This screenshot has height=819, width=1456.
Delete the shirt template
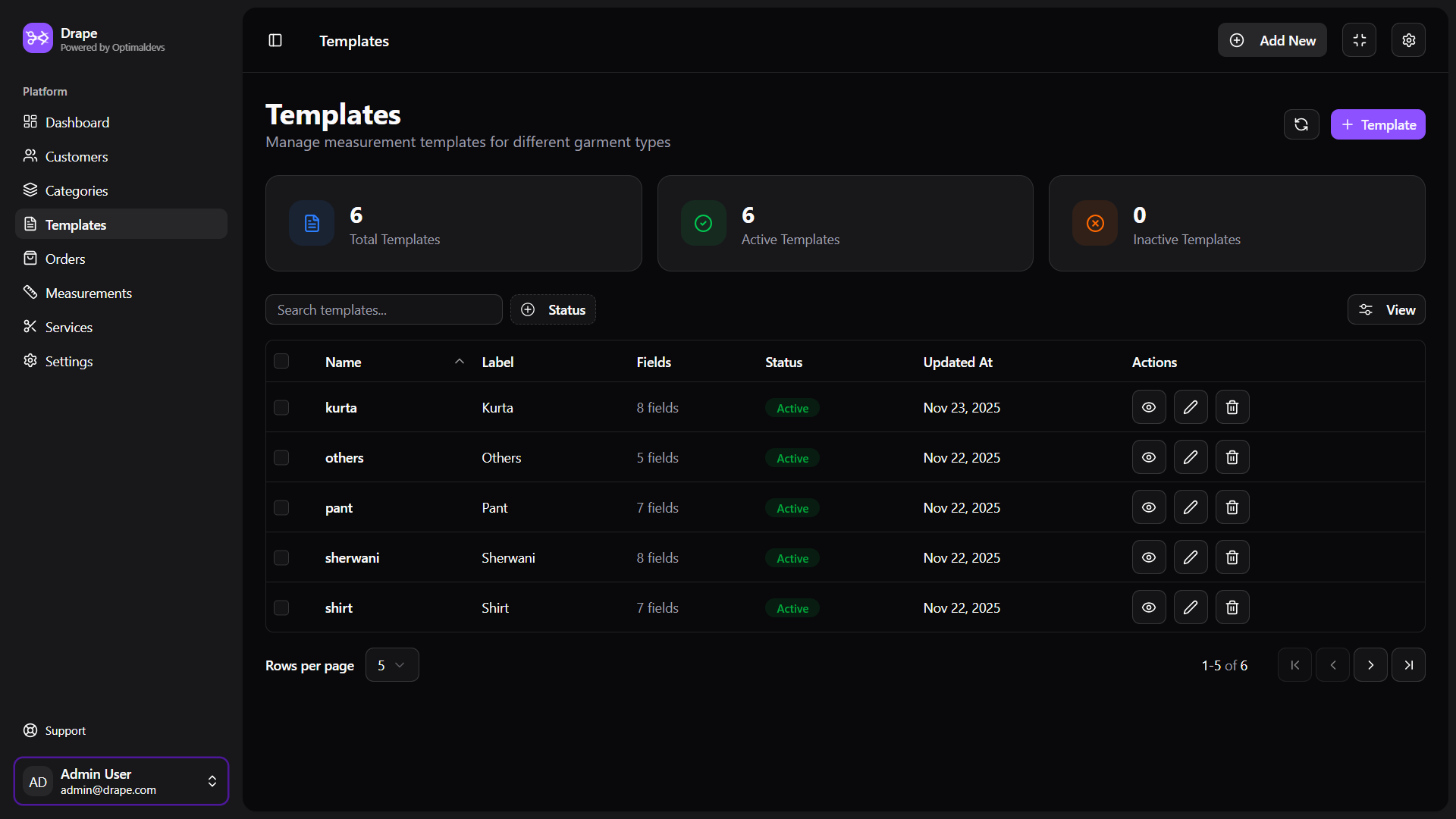pos(1232,607)
